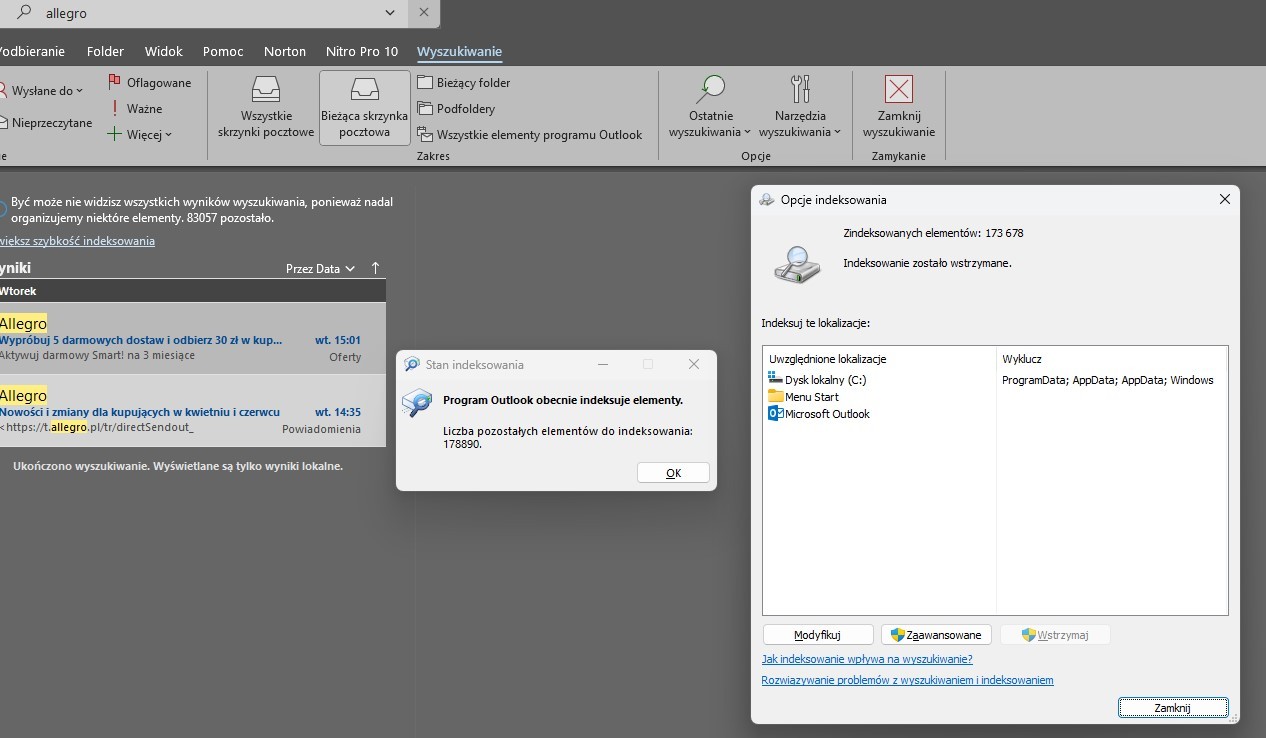Click Zamknij button in Opcje indeksowania
The image size is (1266, 738).
pyautogui.click(x=1173, y=707)
